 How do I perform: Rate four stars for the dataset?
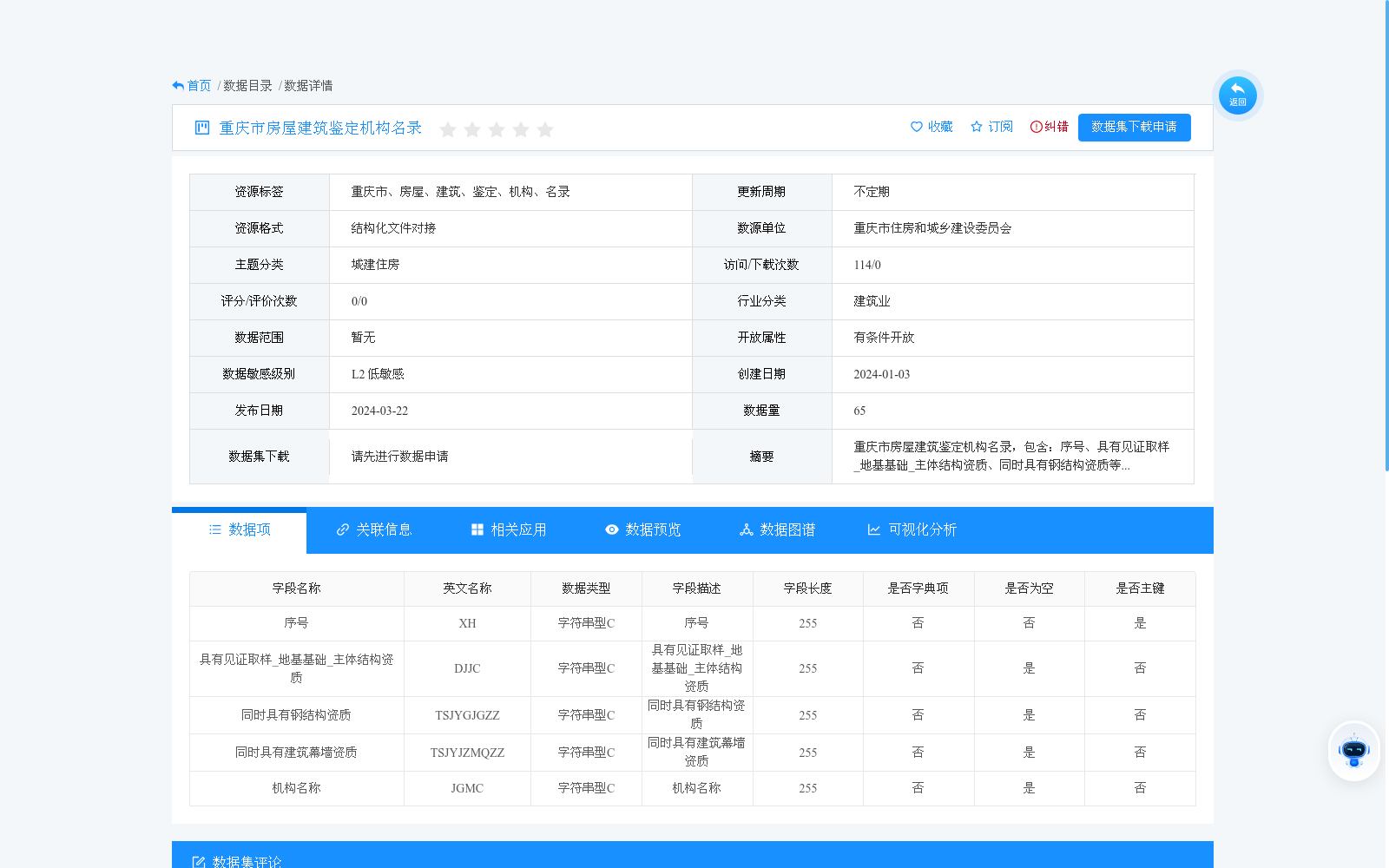pyautogui.click(x=521, y=129)
